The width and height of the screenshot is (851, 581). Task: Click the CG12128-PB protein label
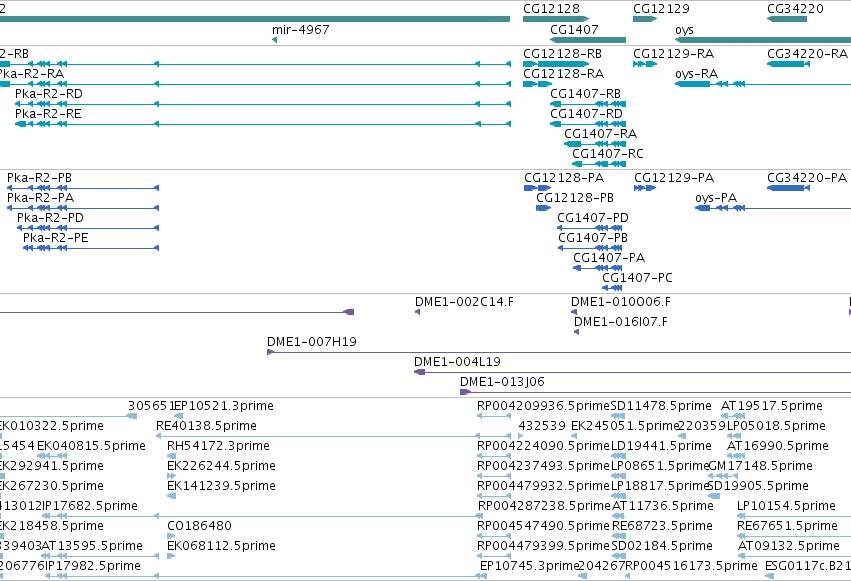[575, 198]
